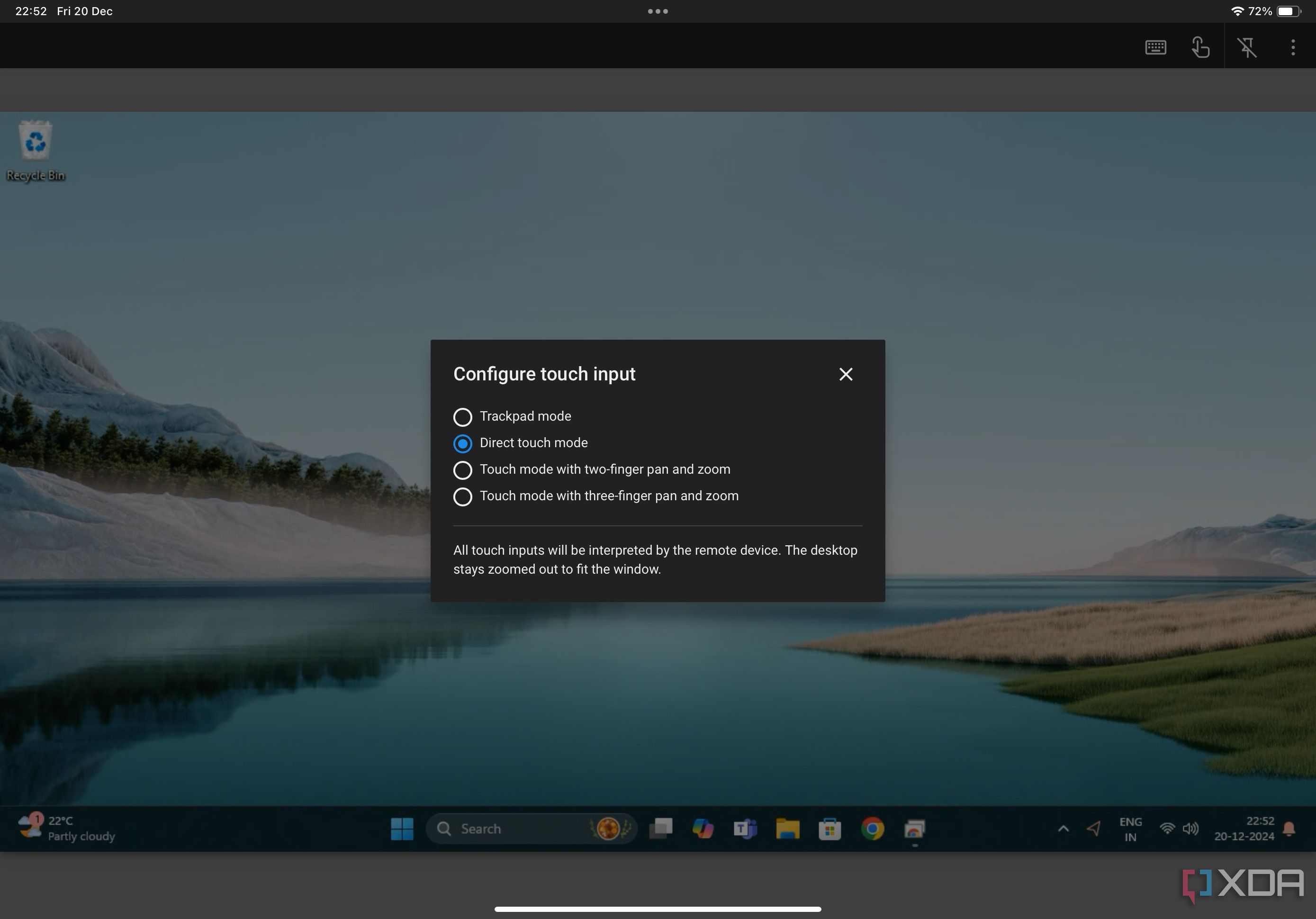Image resolution: width=1316 pixels, height=919 pixels.
Task: Open Windows Start menu
Action: pos(402,829)
